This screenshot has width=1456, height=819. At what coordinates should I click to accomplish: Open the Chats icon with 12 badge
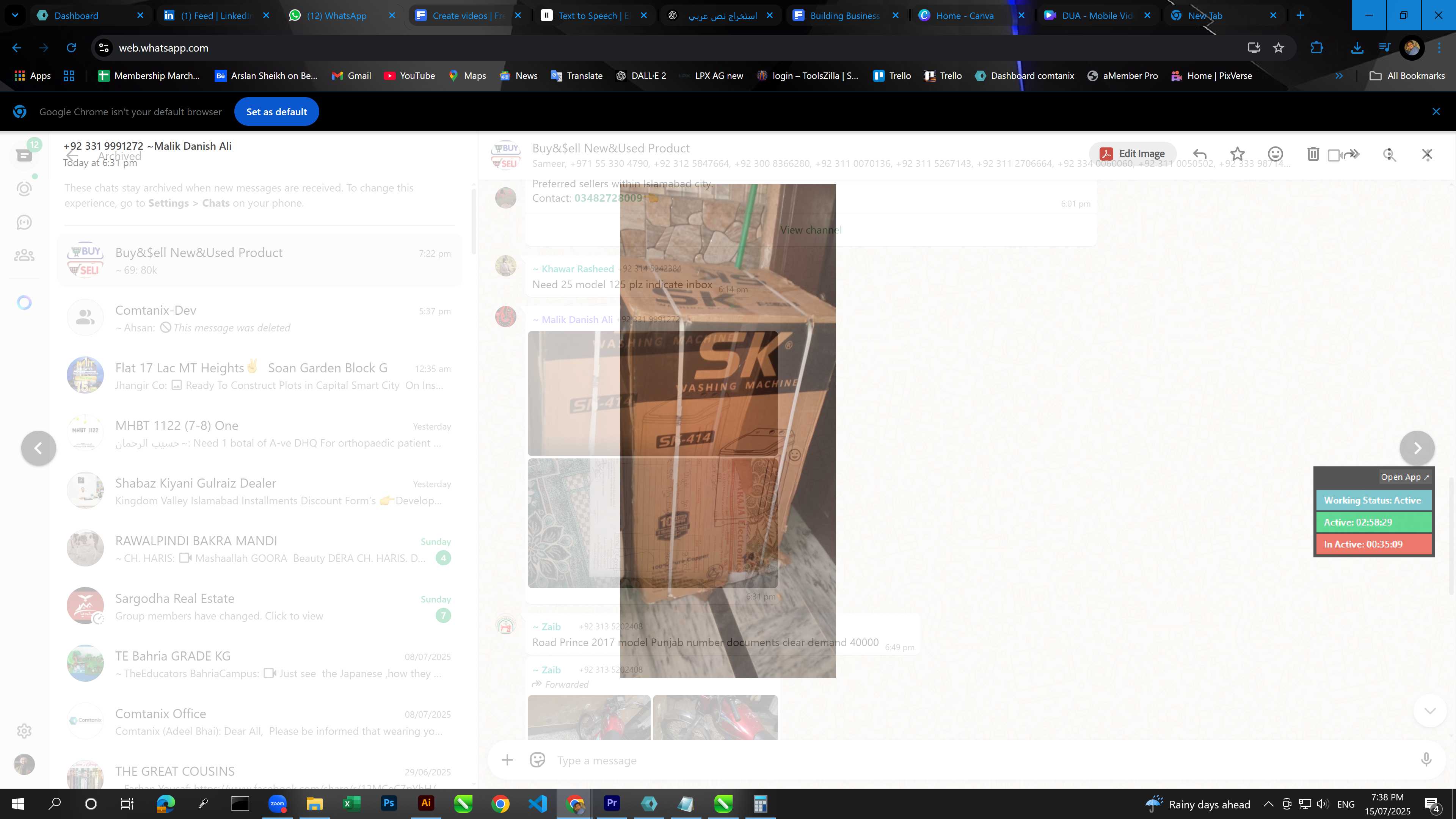coord(24,155)
